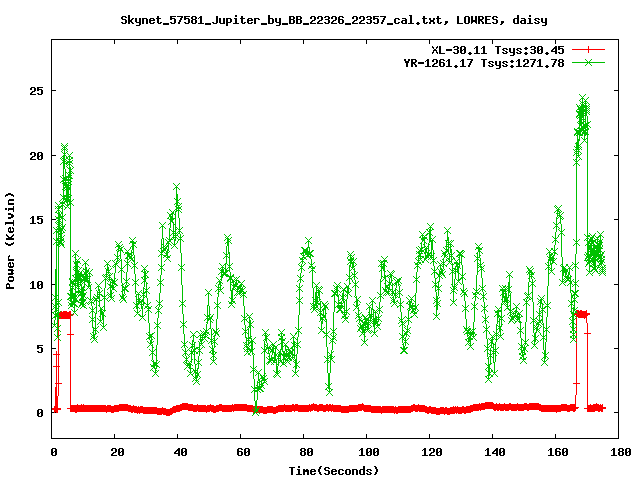Click the plot title Skynet_57581_Jupiter file name
Viewport: 640px width, 480px height.
[x=333, y=20]
